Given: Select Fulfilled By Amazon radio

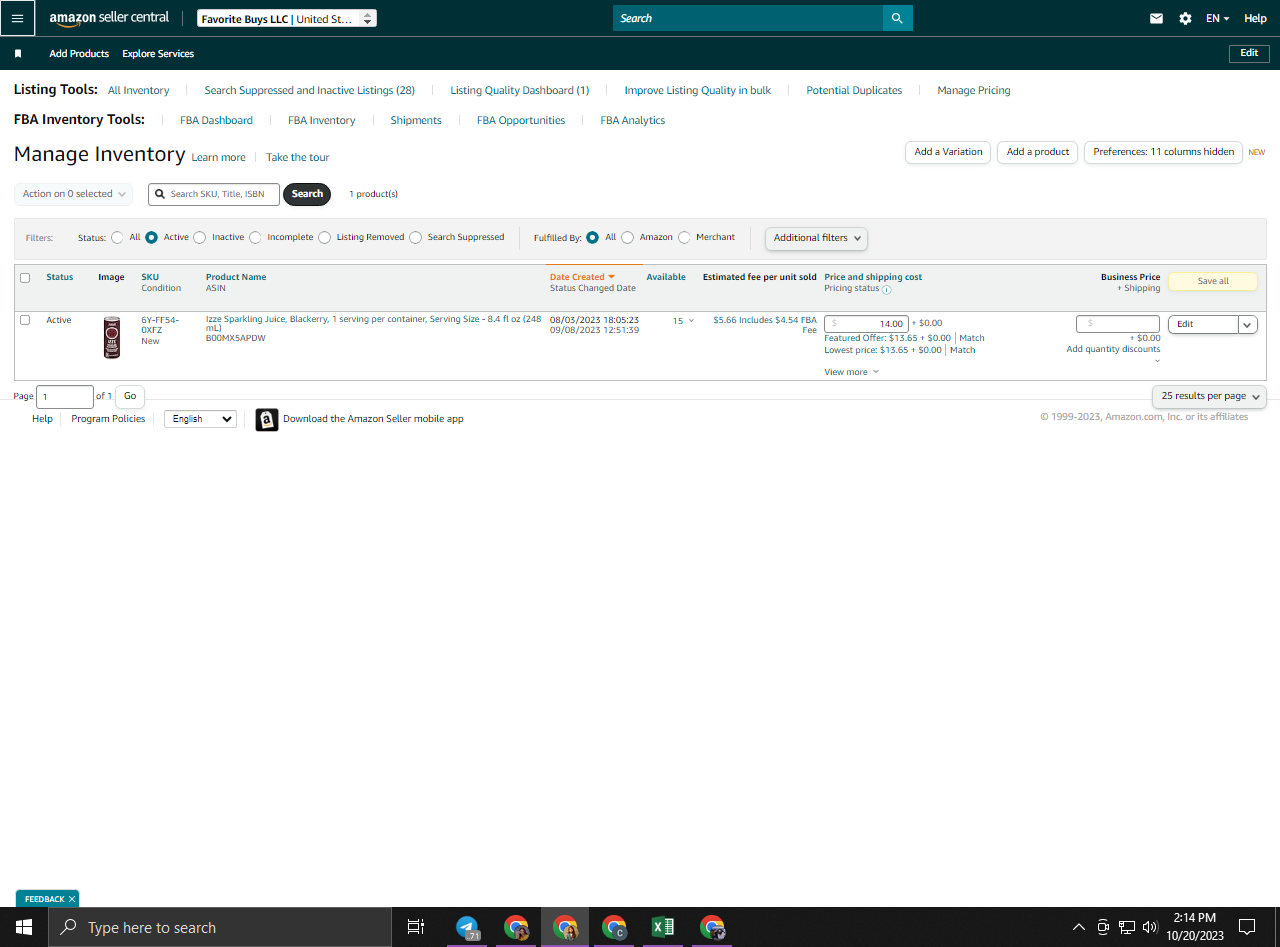Looking at the screenshot, I should 628,238.
